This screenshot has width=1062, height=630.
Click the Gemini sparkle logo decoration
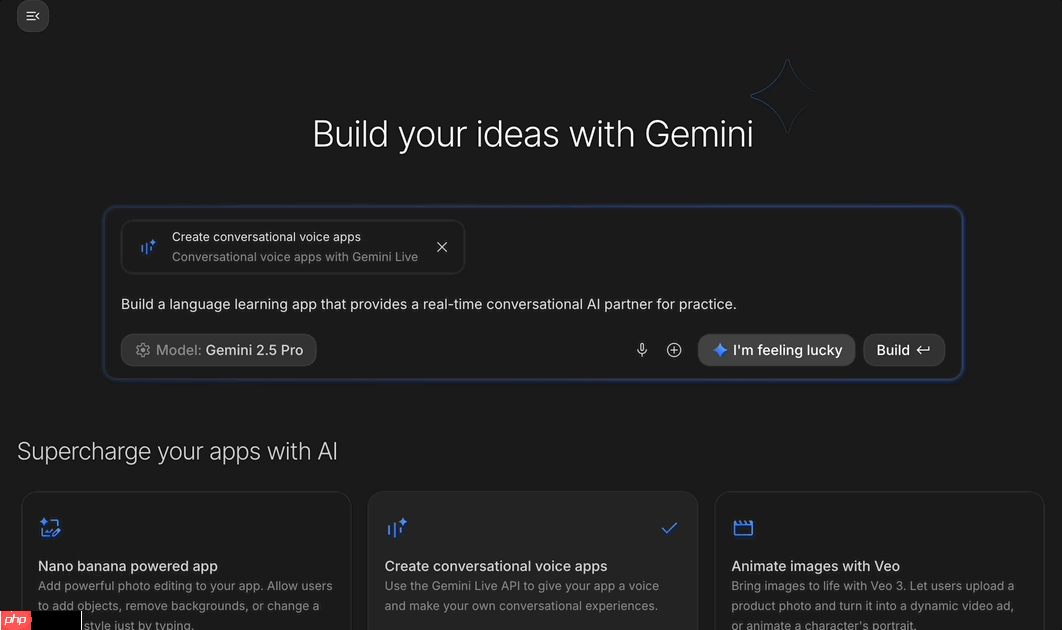786,95
